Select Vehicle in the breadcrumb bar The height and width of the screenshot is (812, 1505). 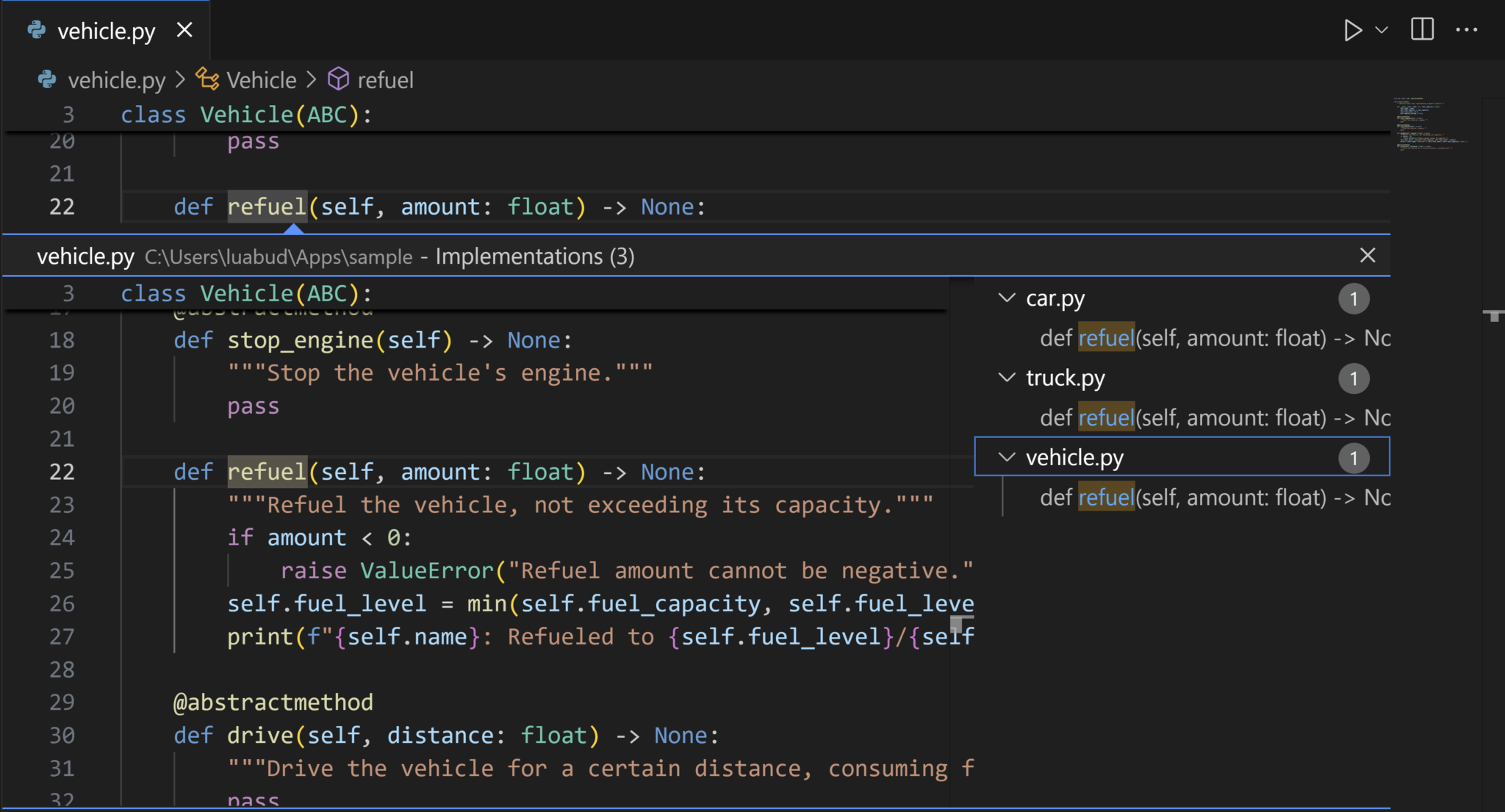pyautogui.click(x=261, y=79)
